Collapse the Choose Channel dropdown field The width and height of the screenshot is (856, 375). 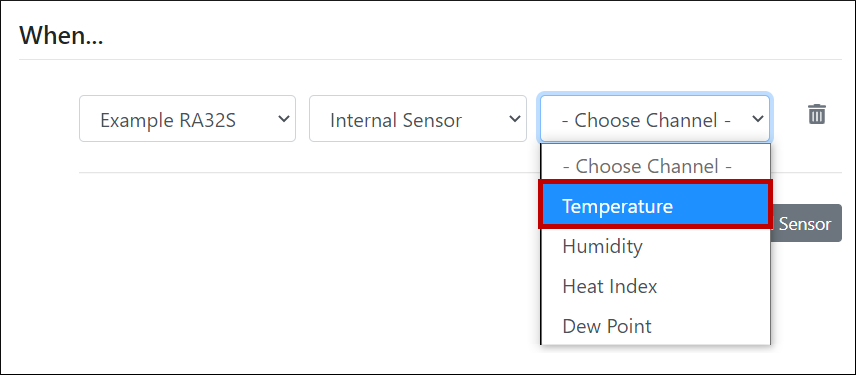[655, 119]
